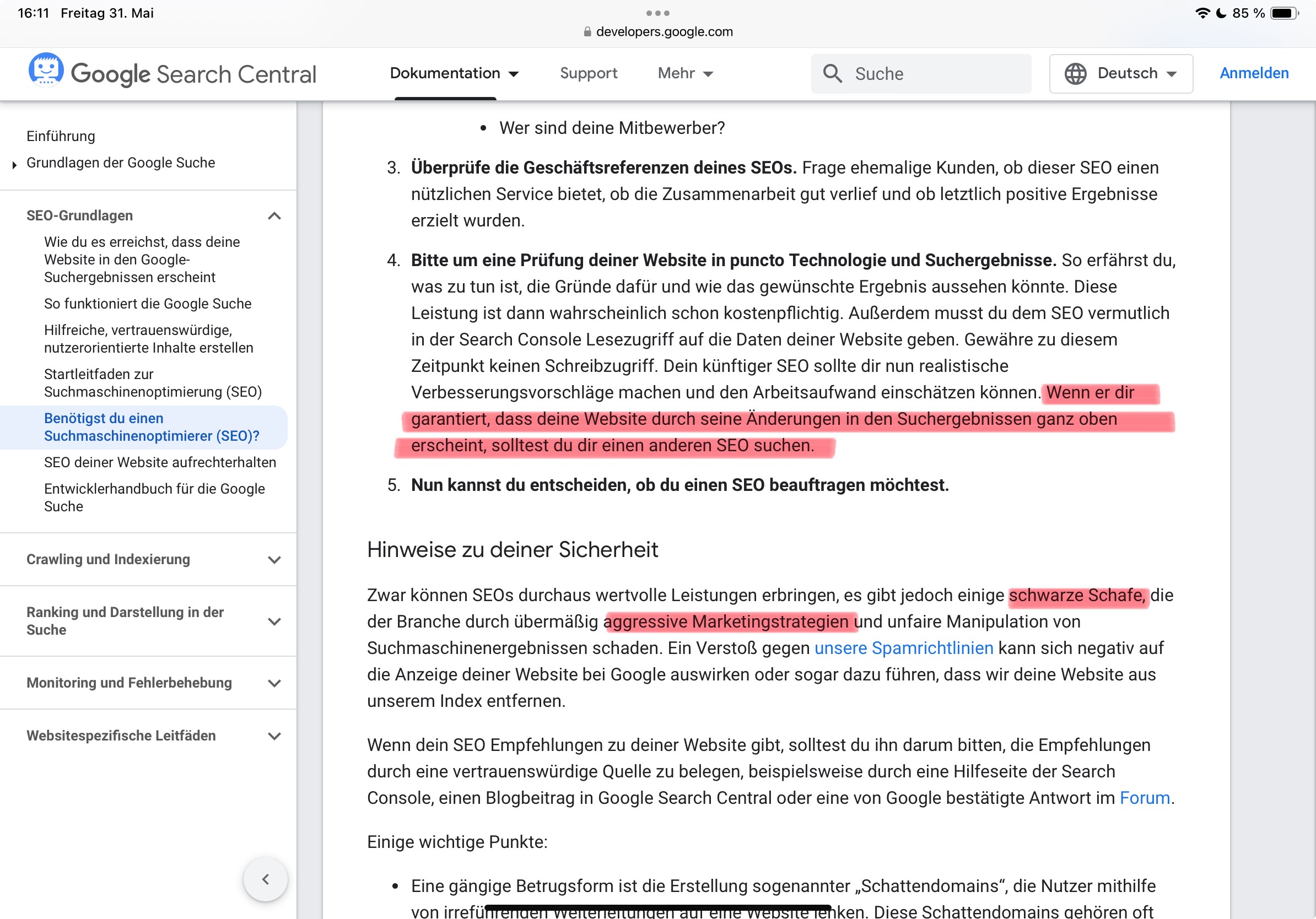Click the 'Hinweise zu deiner Sicherheit' heading
Screen dimensions: 1316x919
(x=513, y=549)
